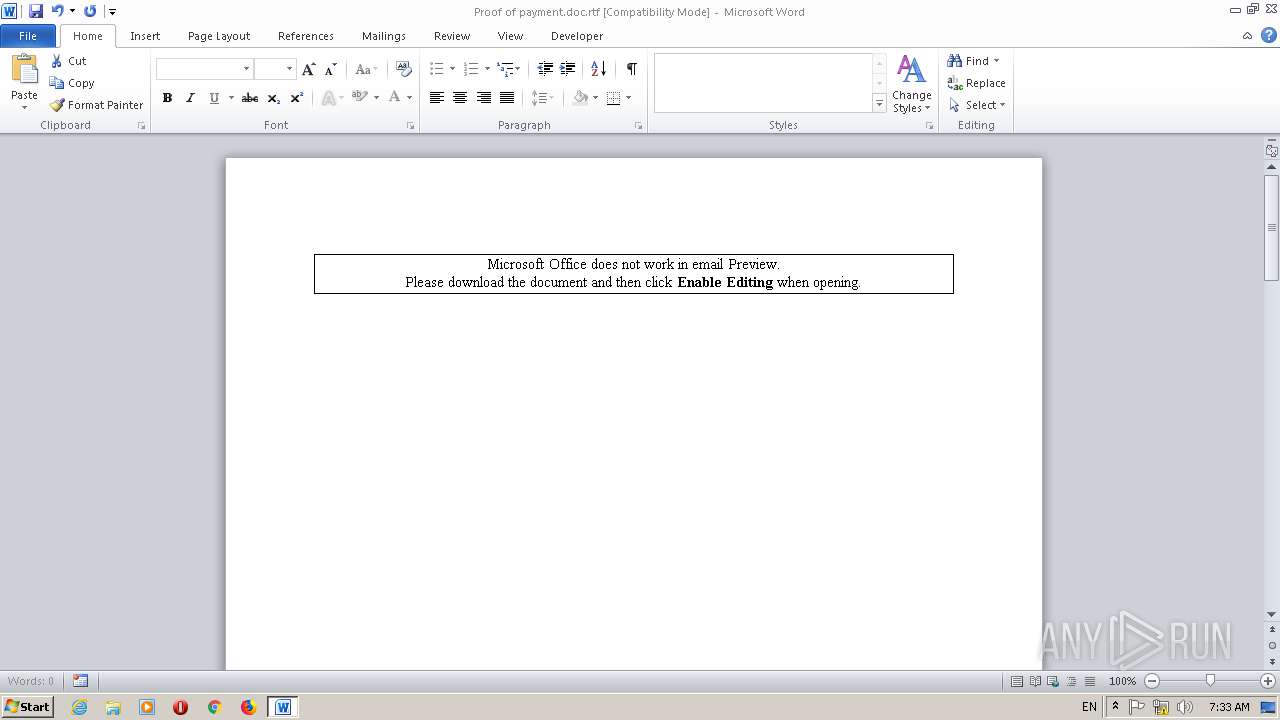
Task: Switch to the Insert tab
Action: point(145,36)
